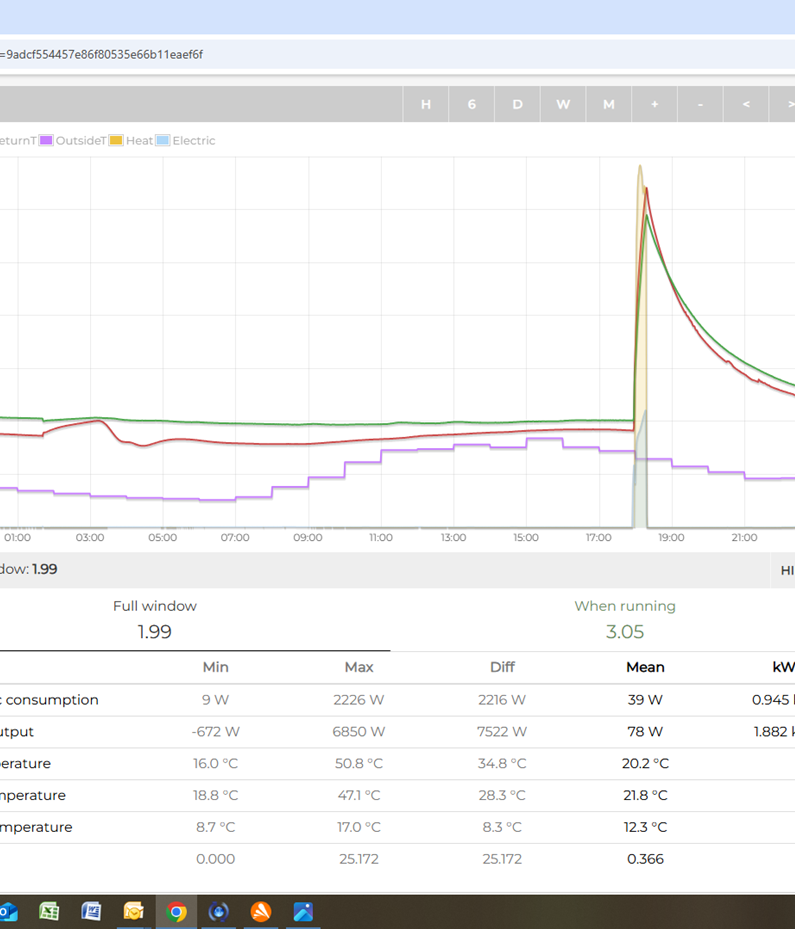Screen dimensions: 795x930
Task: Click the yellow mail envelope taskbar icon
Action: [133, 911]
